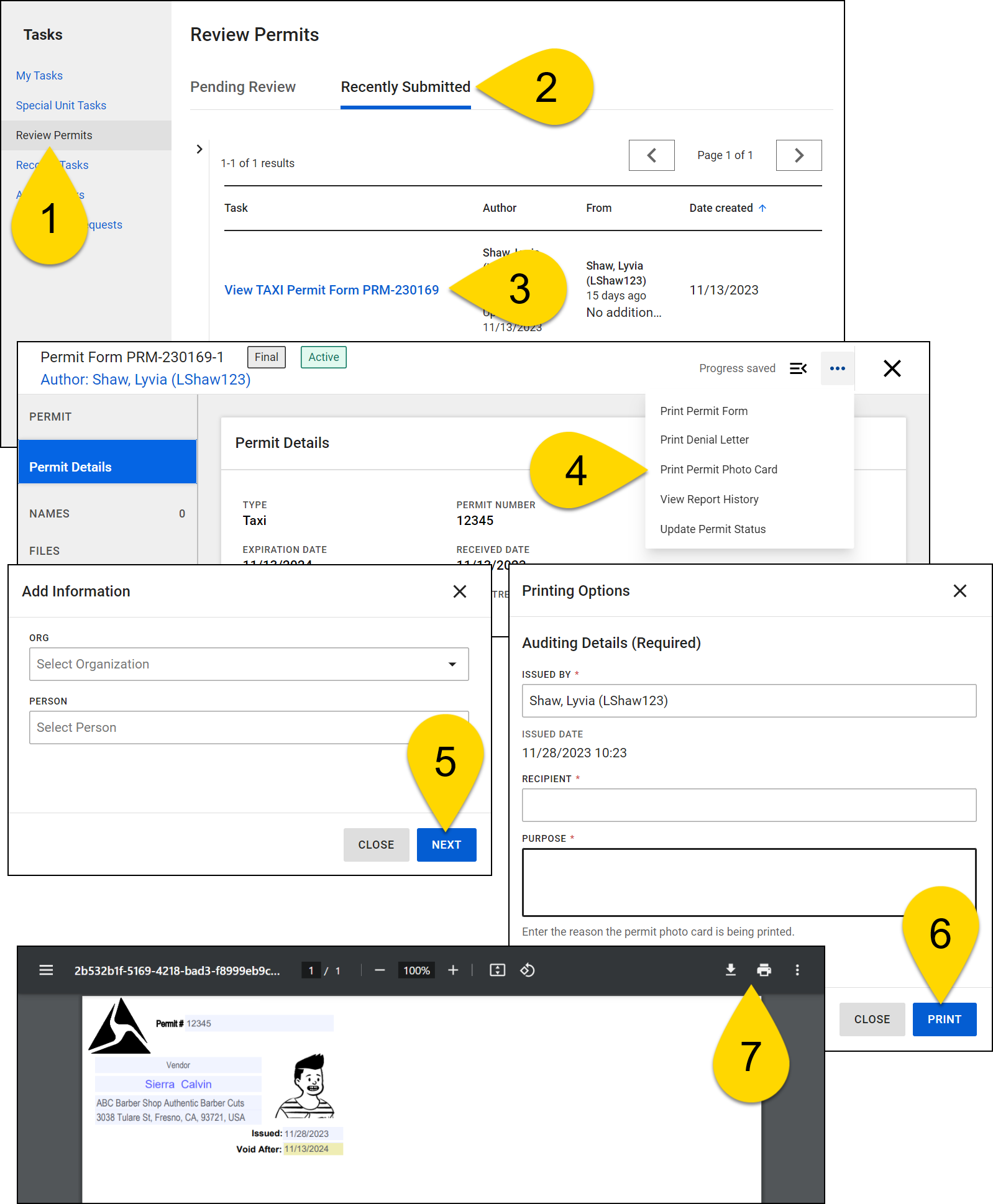
Task: Download the permit photo card PDF
Action: (731, 970)
